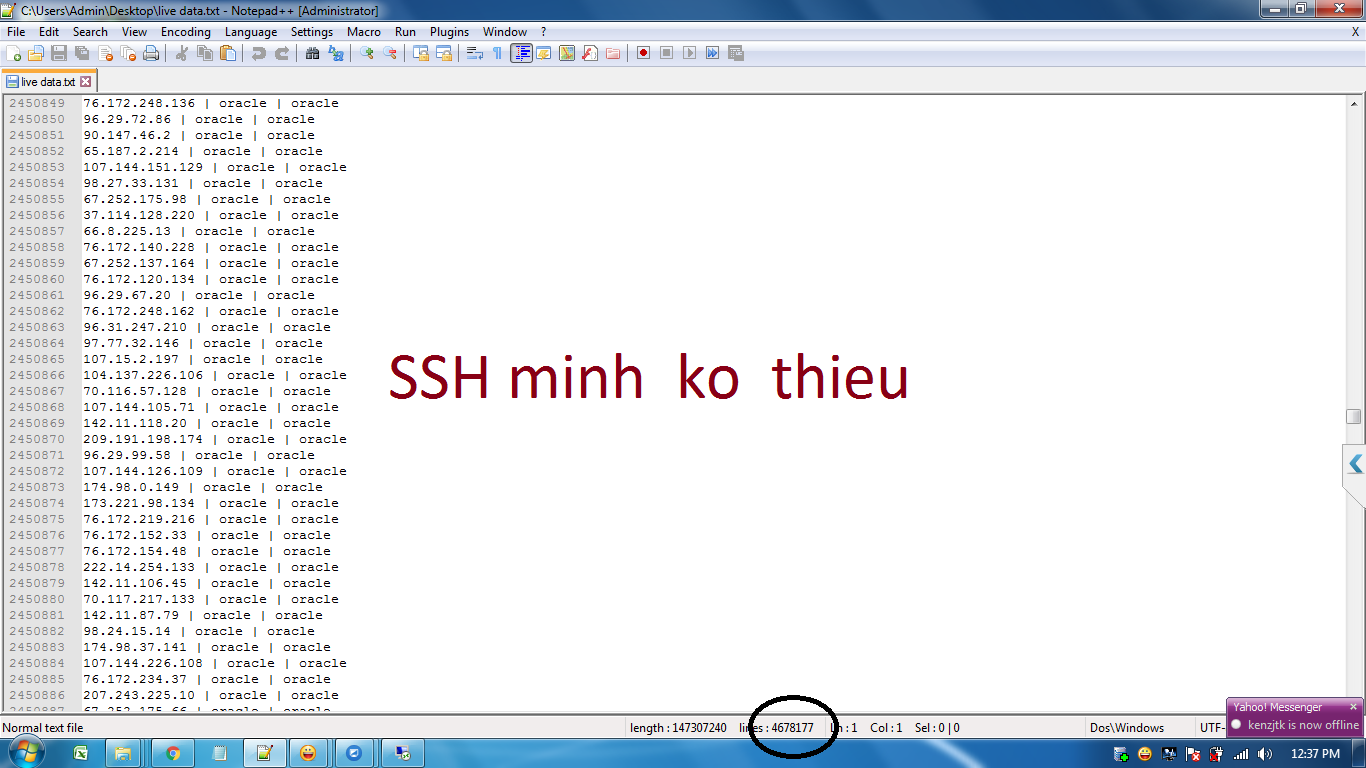Click the Copy icon in toolbar
This screenshot has height=768, width=1366.
(205, 53)
